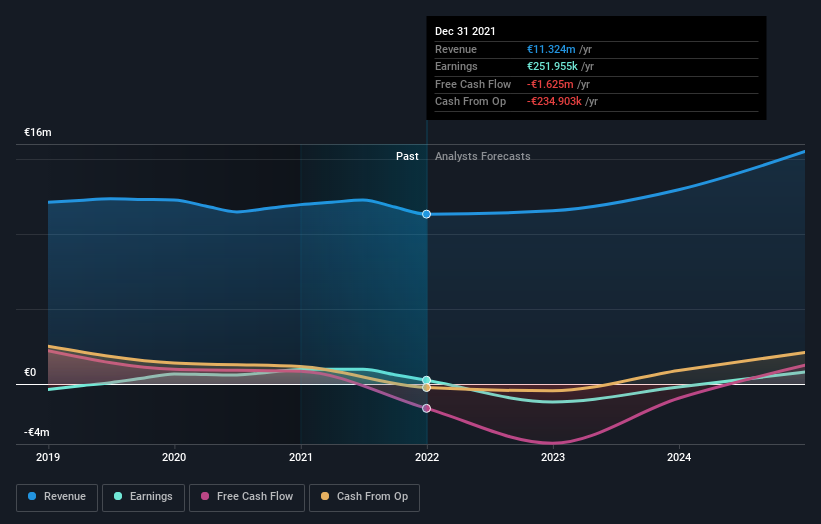Click the orange Cash From Op point at 2022
The height and width of the screenshot is (524, 821).
(x=426, y=387)
